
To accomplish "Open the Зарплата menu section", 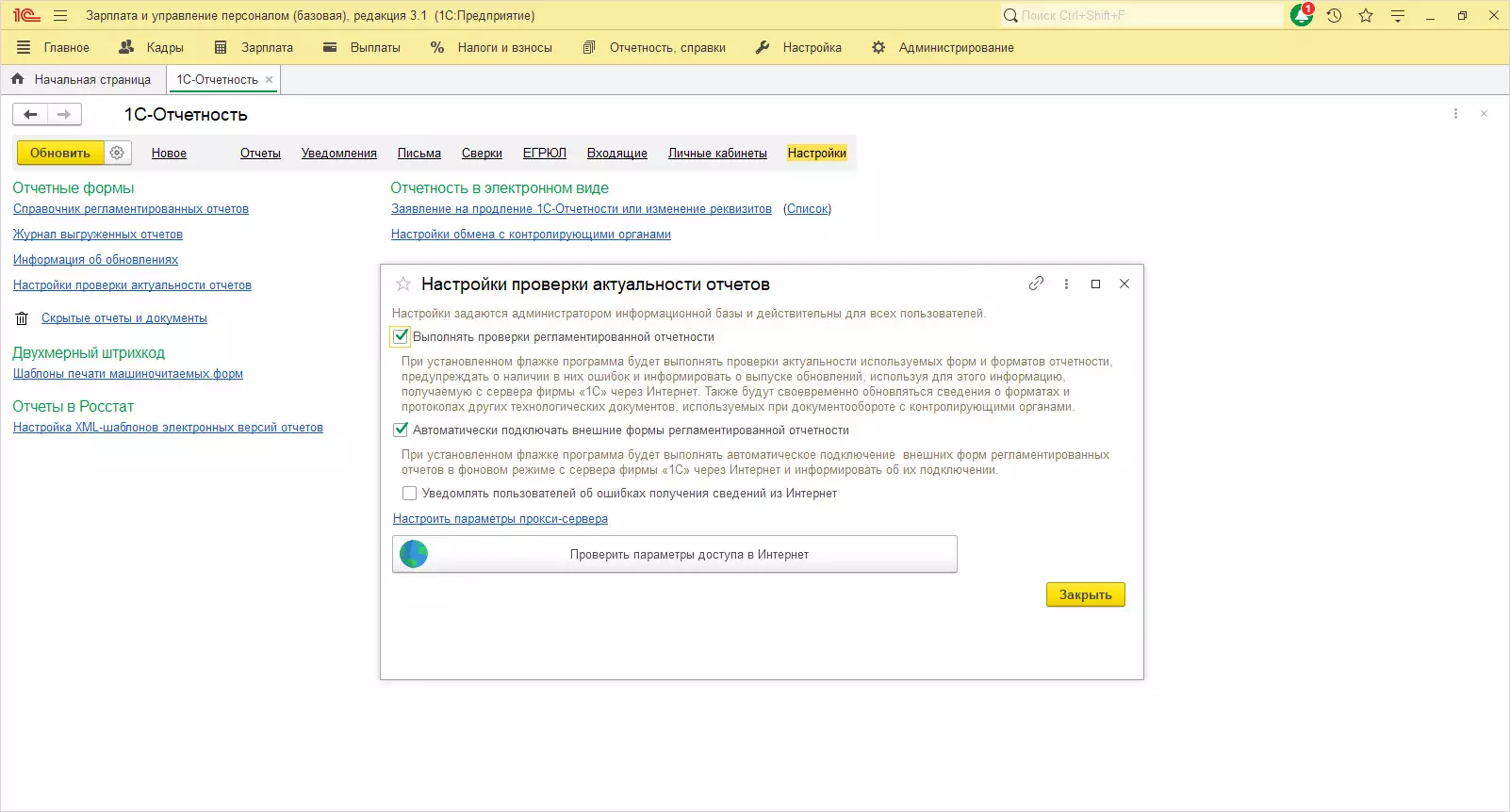I will coord(254,47).
